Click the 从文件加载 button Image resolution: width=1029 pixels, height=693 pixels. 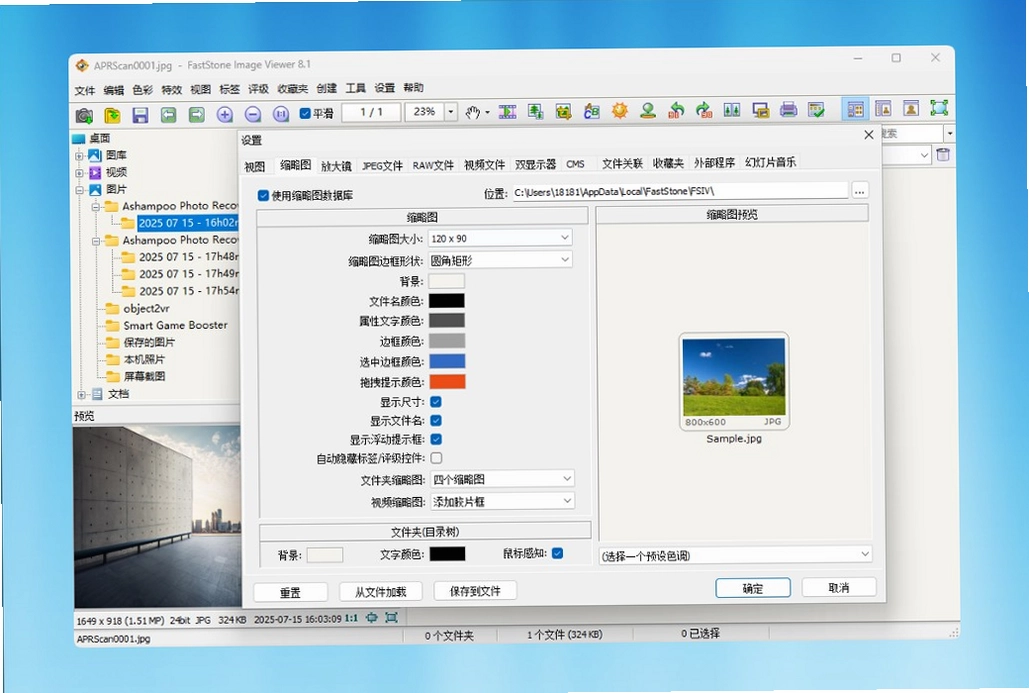381,592
